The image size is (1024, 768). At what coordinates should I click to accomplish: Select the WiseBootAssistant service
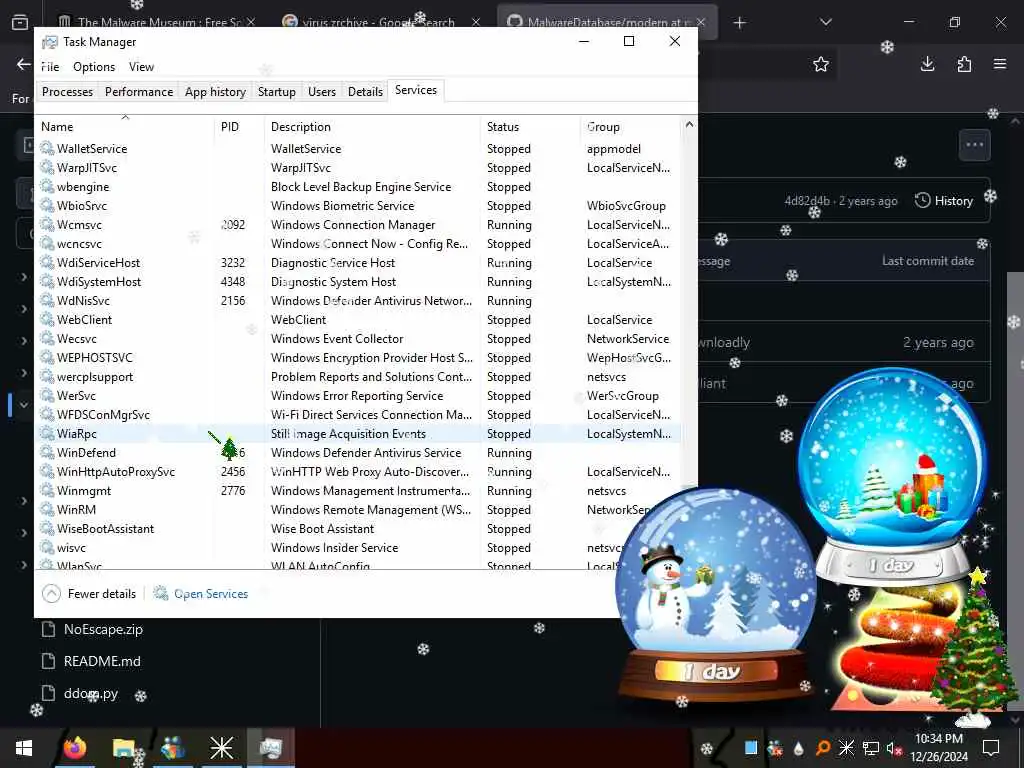[x=358, y=528]
